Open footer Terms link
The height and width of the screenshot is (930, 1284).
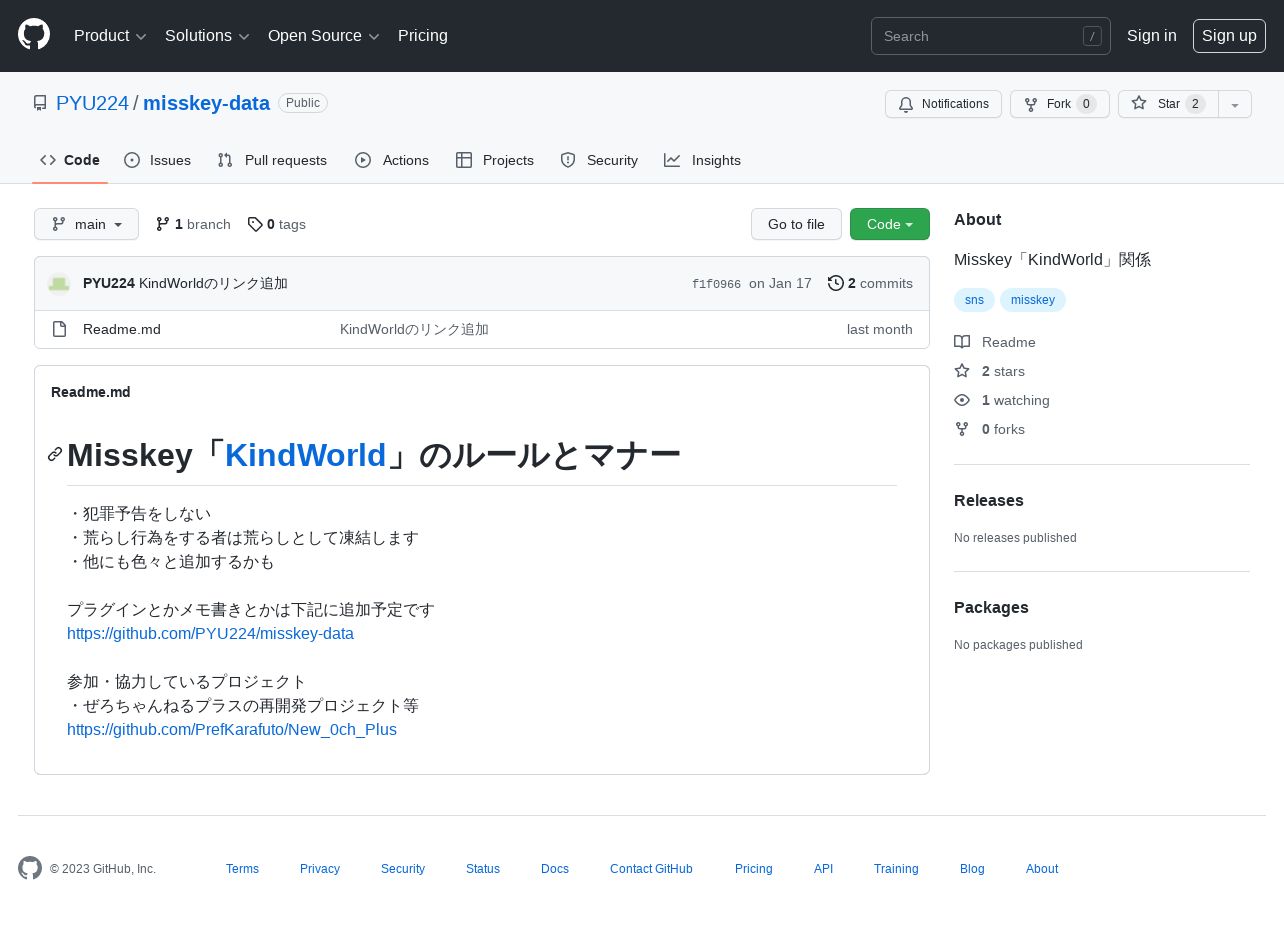[242, 869]
